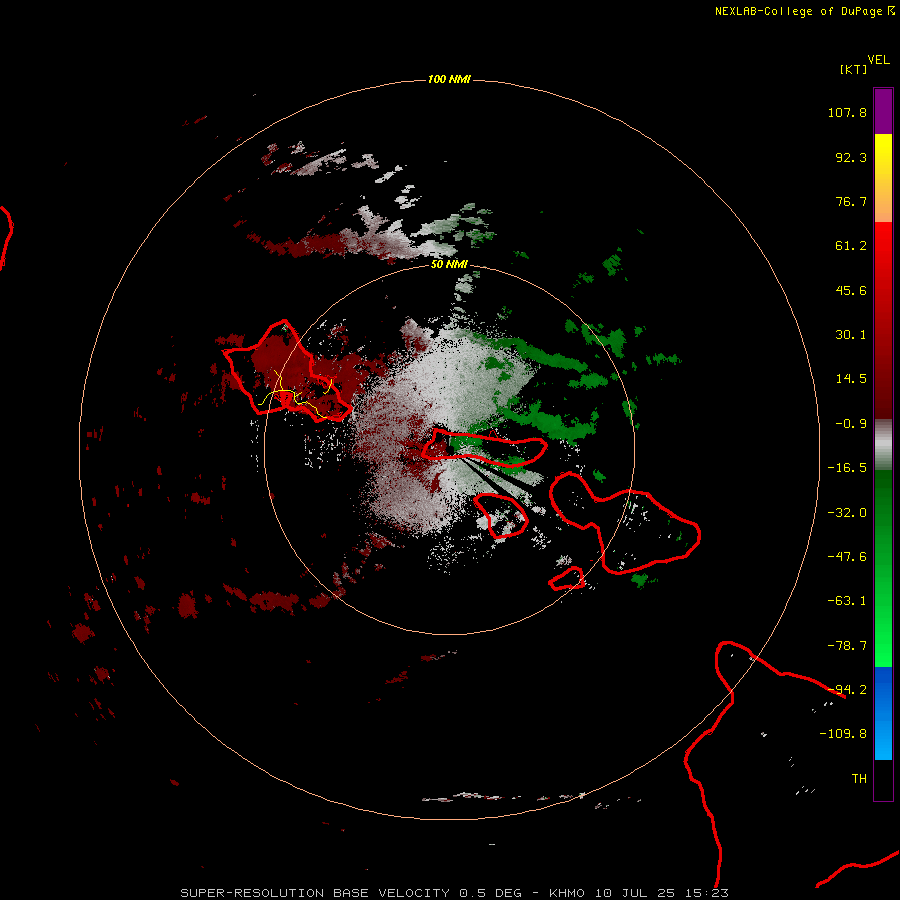Screen dimensions: 900x900
Task: Click the 61.2 legend value
Action: [851, 246]
